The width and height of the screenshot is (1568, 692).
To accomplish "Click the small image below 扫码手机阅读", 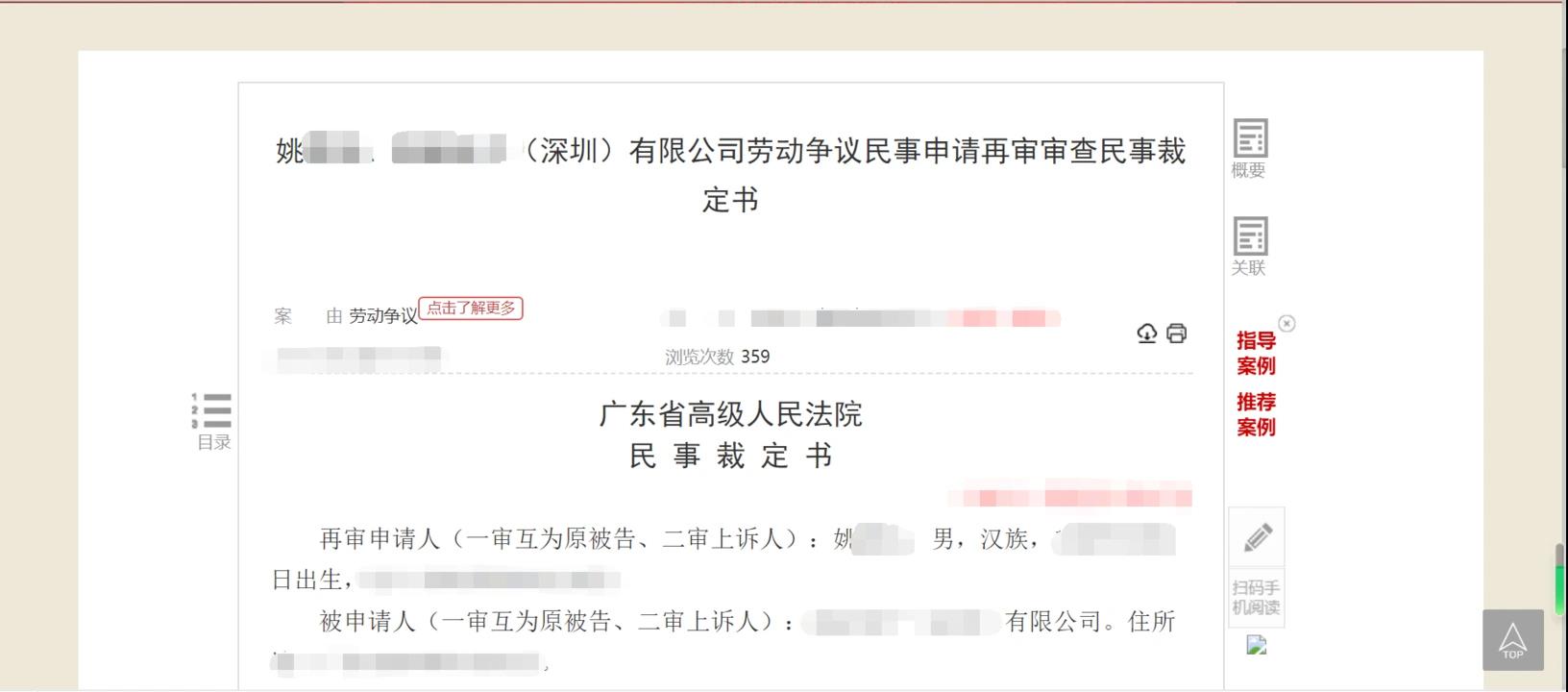I will [x=1257, y=645].
